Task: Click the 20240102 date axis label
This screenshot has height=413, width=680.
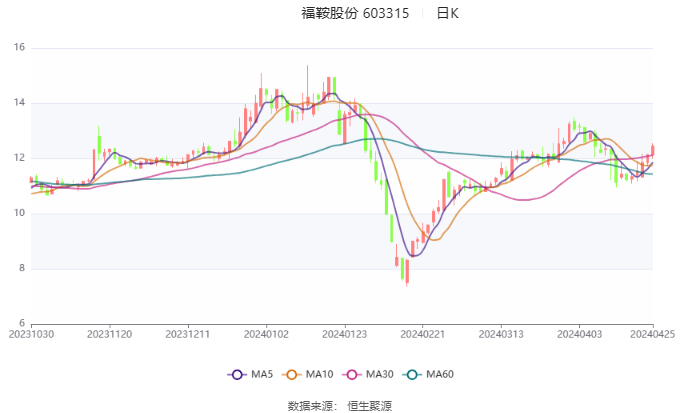Action: 266,334
